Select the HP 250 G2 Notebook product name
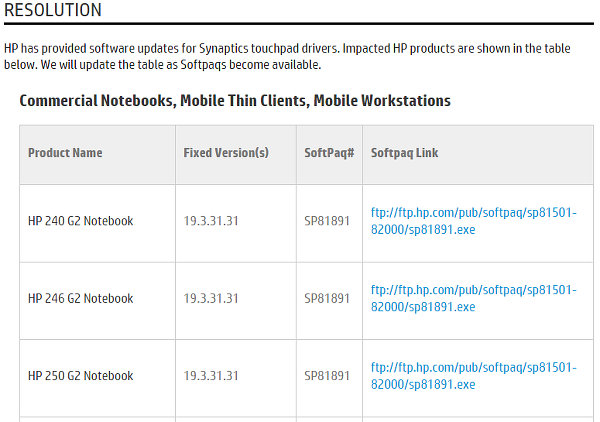600x422 pixels. coord(80,376)
